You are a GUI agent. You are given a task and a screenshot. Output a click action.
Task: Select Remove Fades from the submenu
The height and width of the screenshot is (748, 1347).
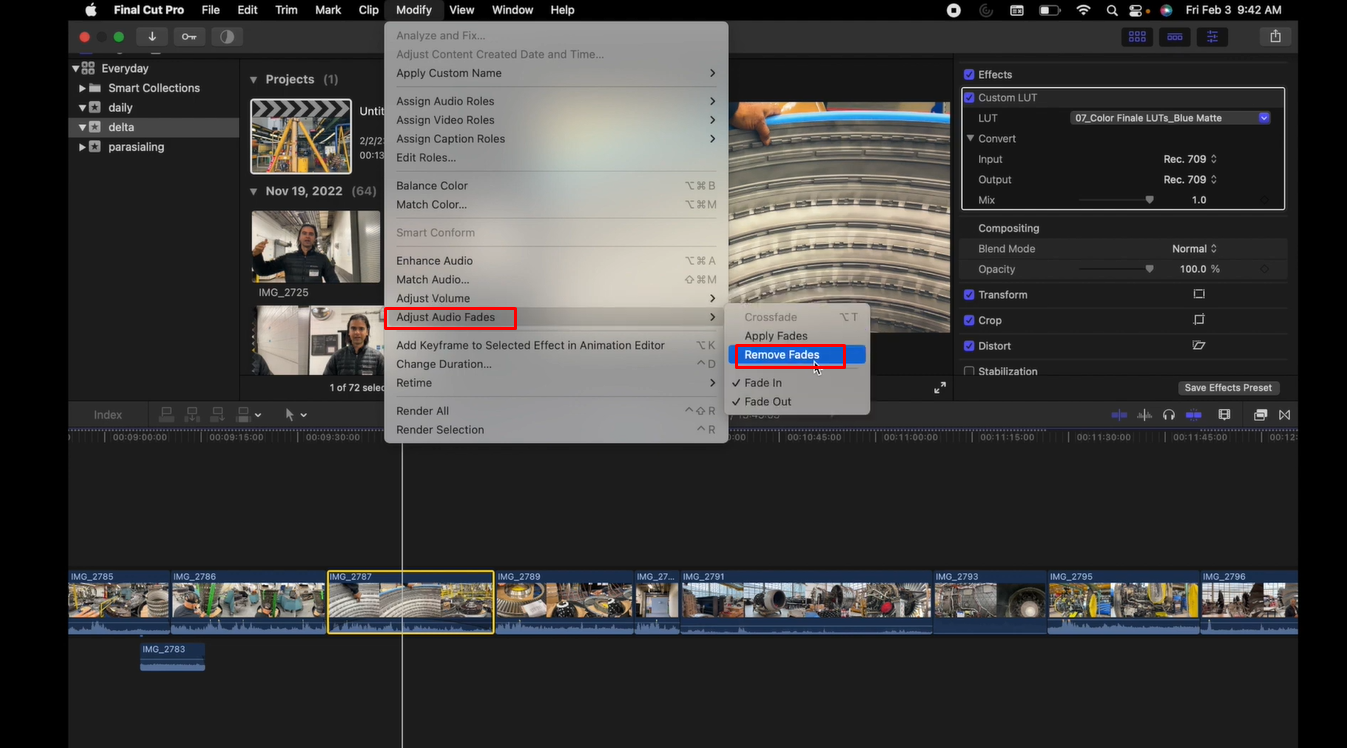[788, 355]
